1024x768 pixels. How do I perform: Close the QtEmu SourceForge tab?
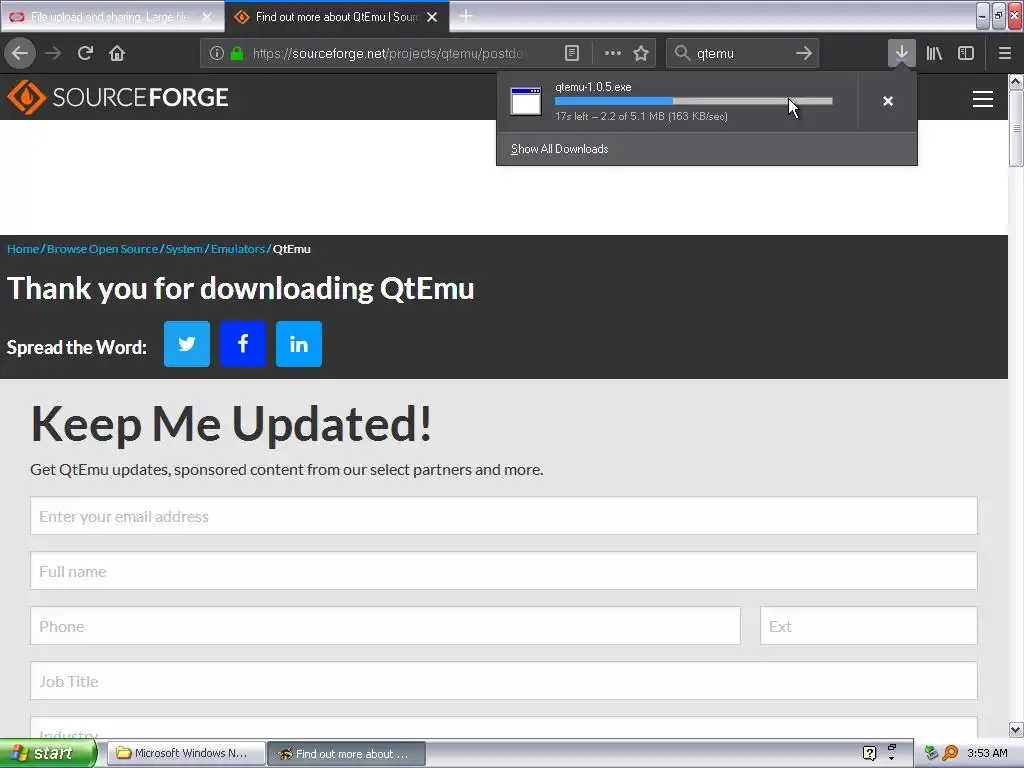pyautogui.click(x=432, y=17)
